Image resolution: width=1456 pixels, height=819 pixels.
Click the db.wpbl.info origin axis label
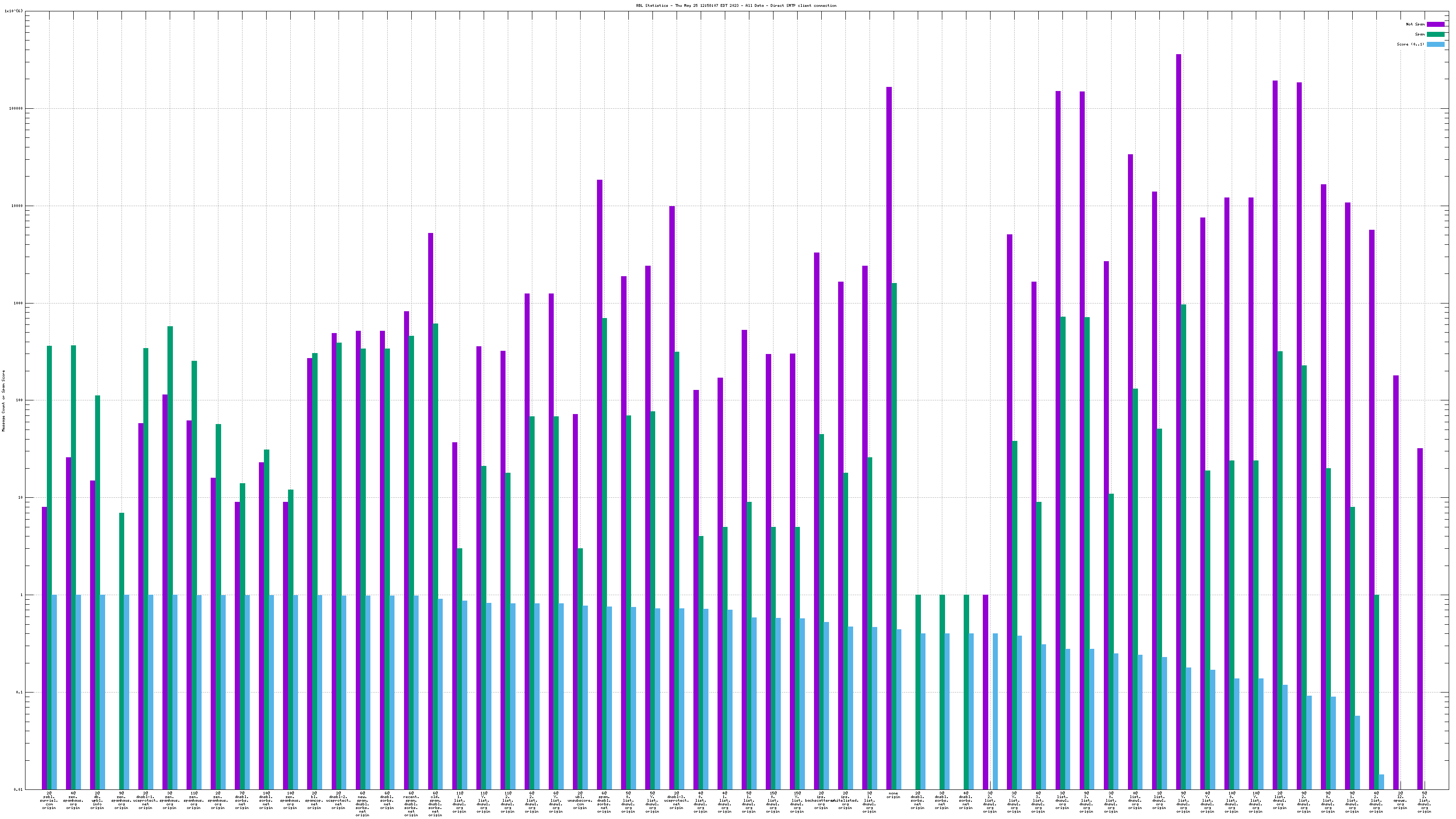(97, 800)
